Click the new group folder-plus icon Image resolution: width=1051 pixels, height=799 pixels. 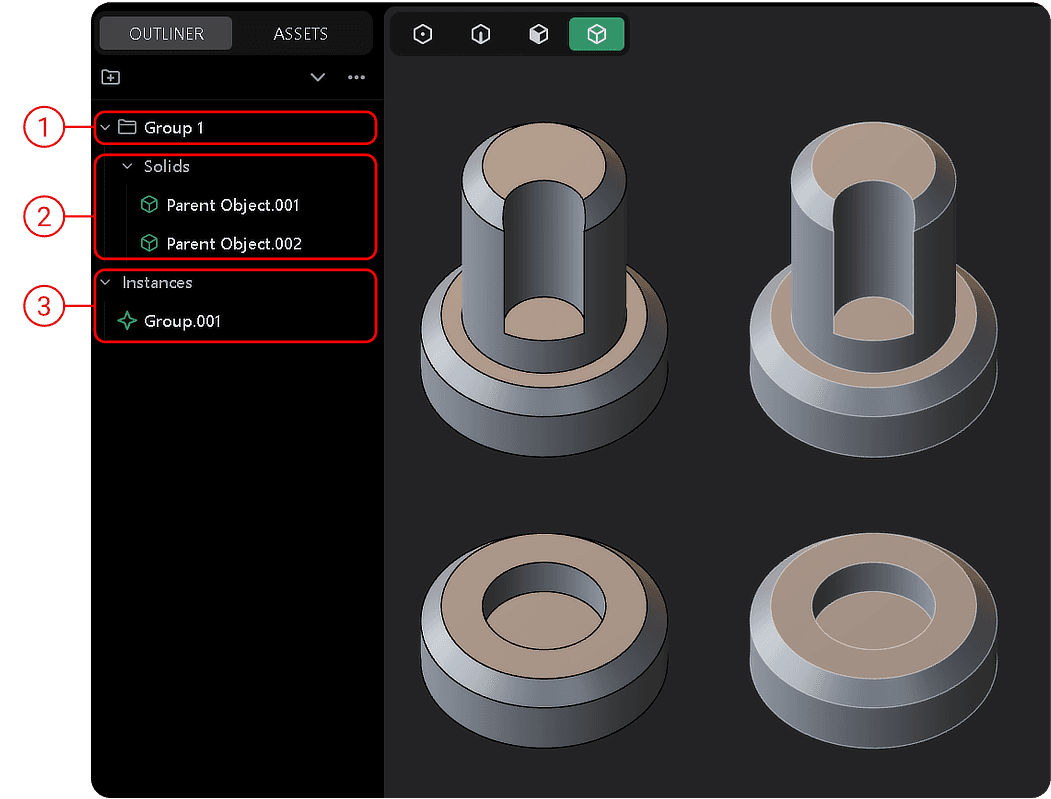tap(111, 77)
